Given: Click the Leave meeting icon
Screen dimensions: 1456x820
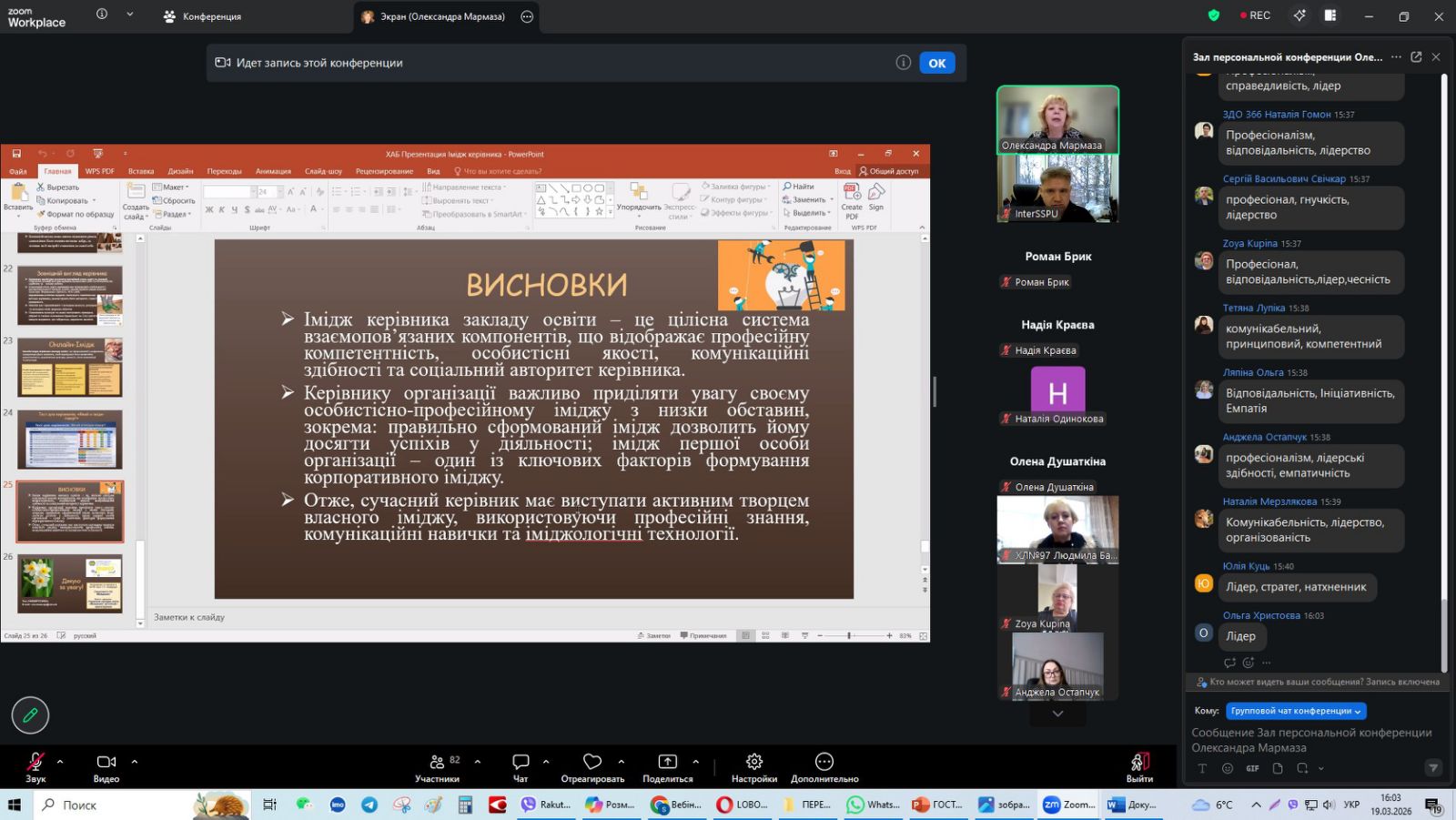Looking at the screenshot, I should (1139, 762).
